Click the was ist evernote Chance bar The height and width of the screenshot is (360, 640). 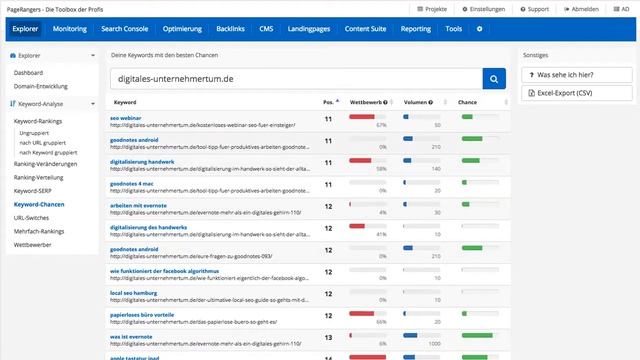point(480,336)
